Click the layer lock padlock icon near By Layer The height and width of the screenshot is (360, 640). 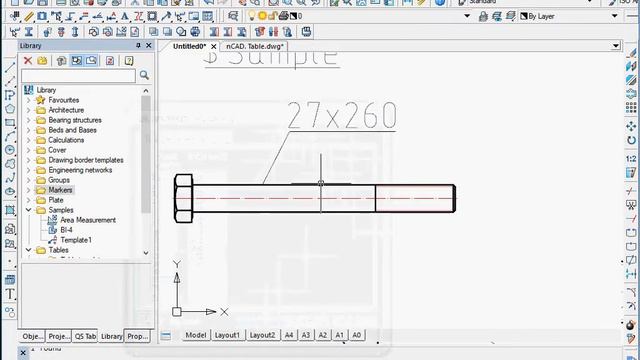click(483, 16)
